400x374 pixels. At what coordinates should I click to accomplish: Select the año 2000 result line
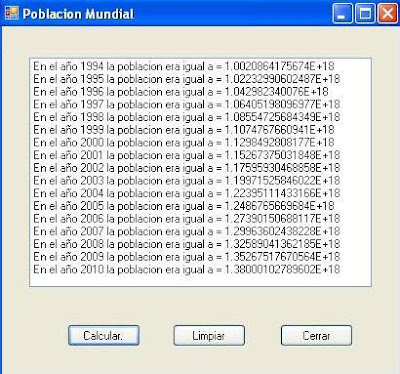[184, 142]
